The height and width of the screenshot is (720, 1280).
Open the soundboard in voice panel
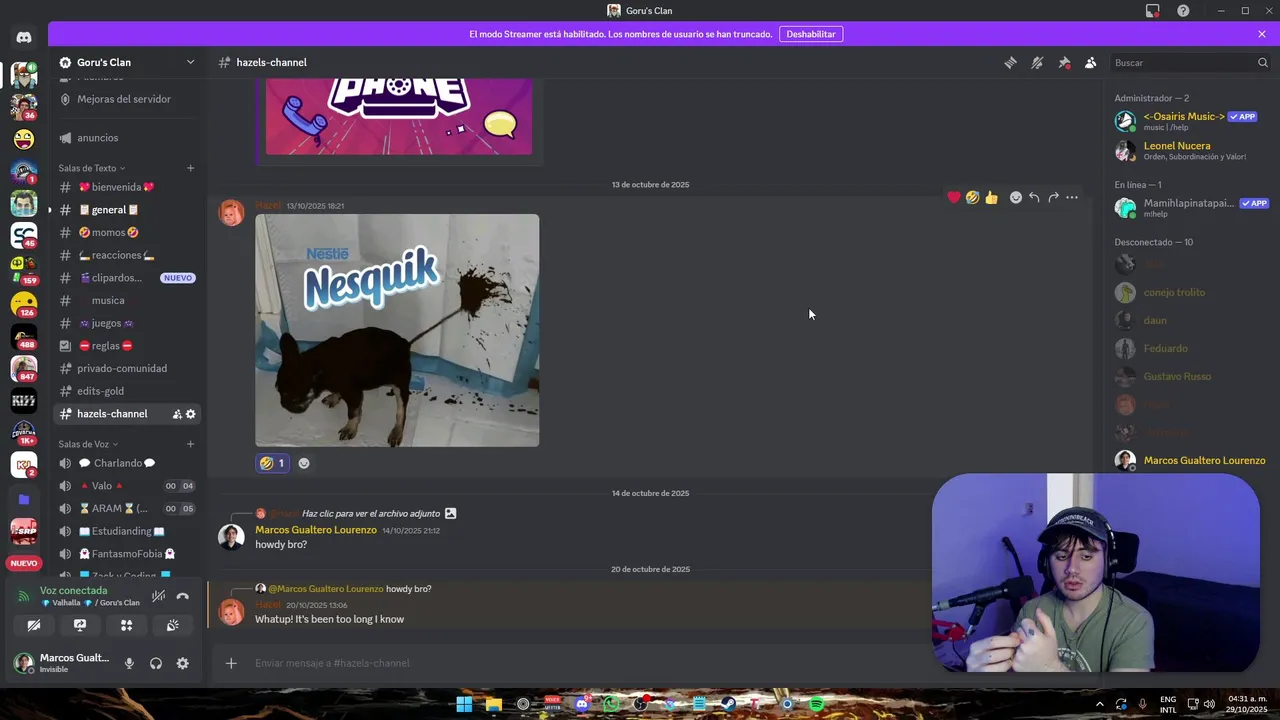[x=173, y=625]
